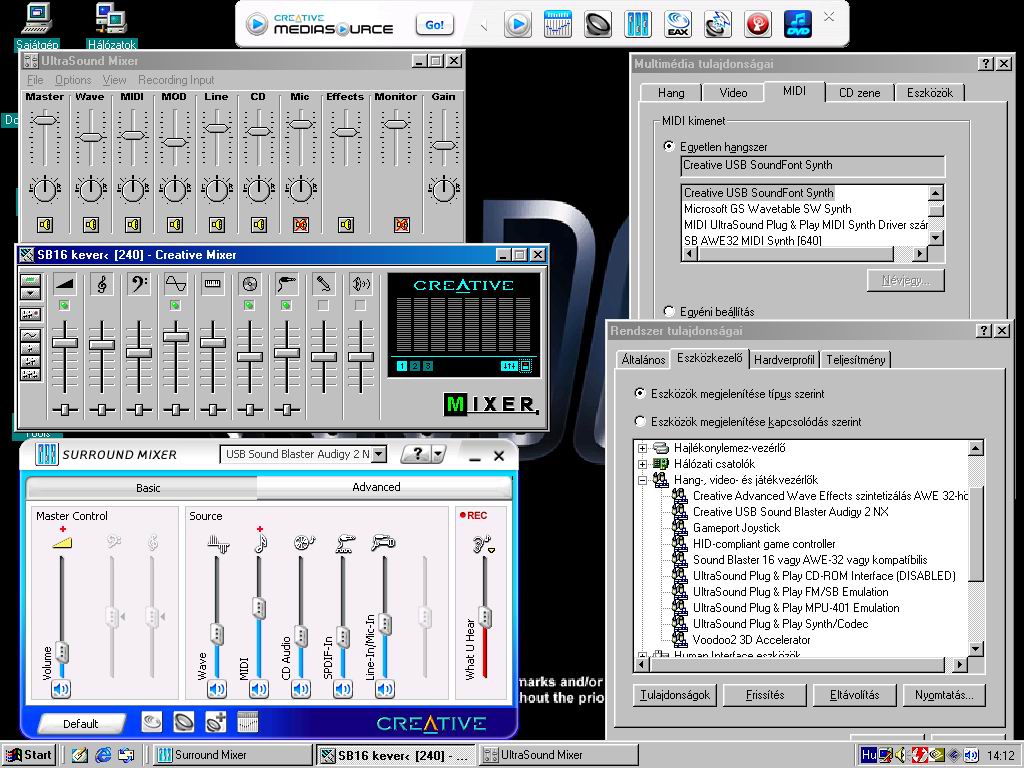Toggle green checkbox under master volume in Creative Mixer

(64, 305)
